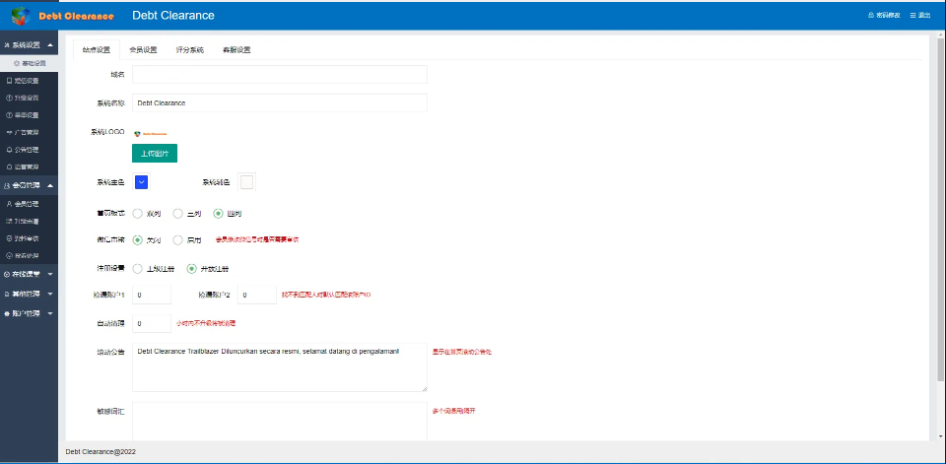The height and width of the screenshot is (464, 946).
Task: Focus the empty 域名 input field
Action: (279, 74)
